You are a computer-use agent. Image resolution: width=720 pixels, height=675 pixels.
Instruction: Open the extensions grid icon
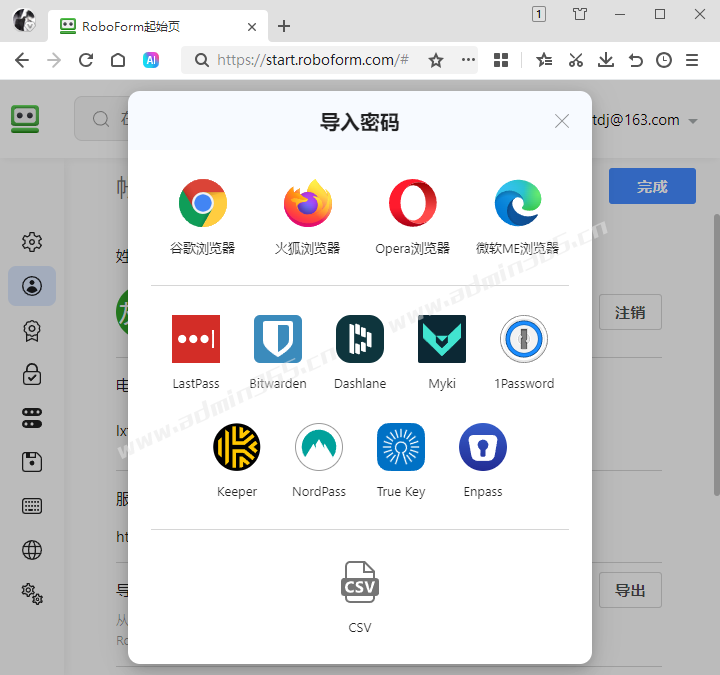tap(501, 60)
